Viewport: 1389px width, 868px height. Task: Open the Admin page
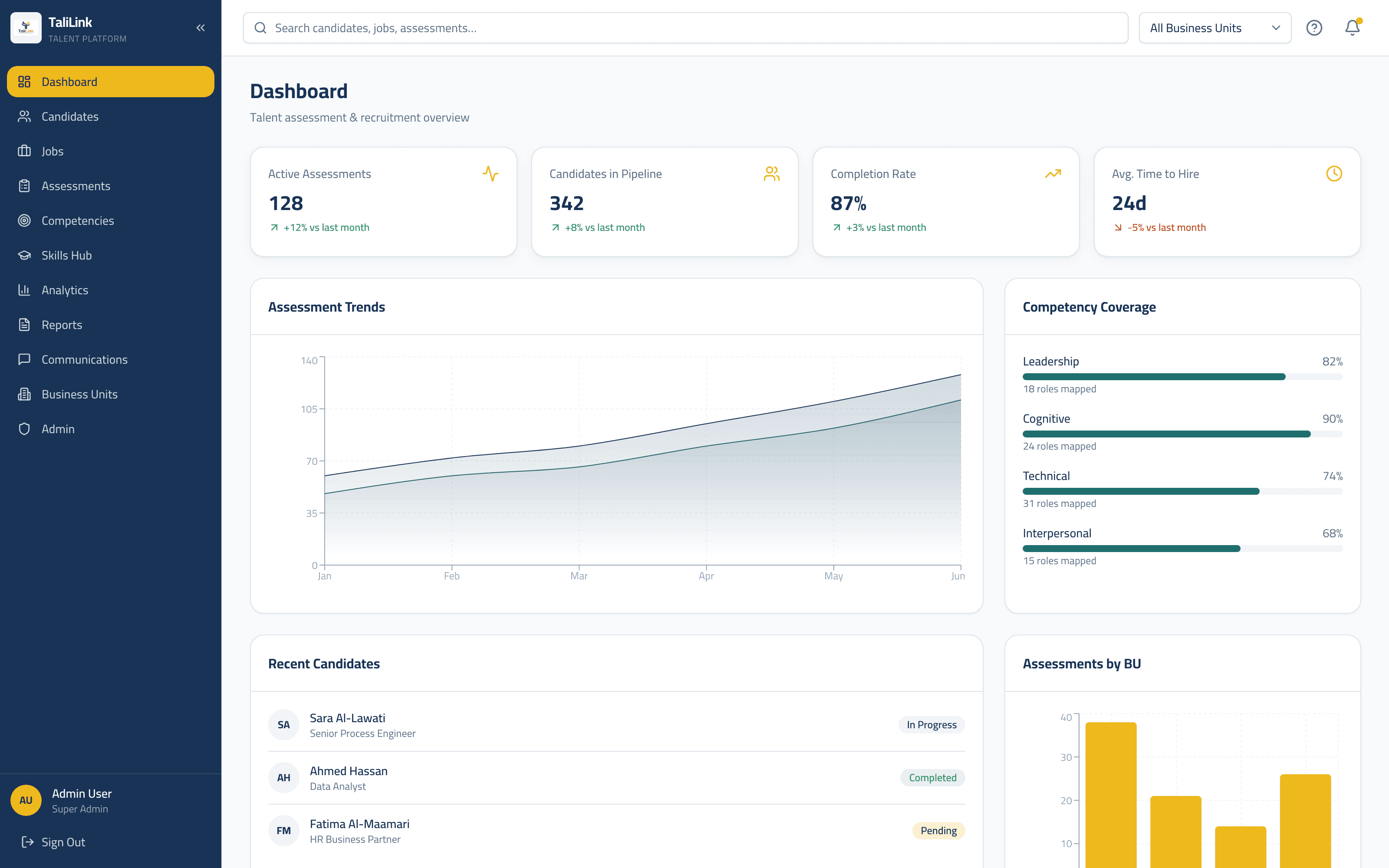point(110,429)
